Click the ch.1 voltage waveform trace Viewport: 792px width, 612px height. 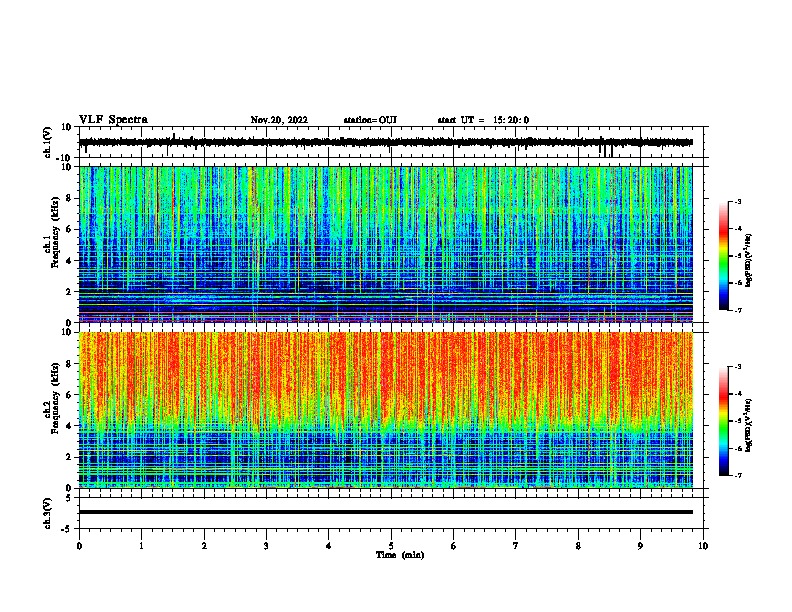click(x=385, y=142)
